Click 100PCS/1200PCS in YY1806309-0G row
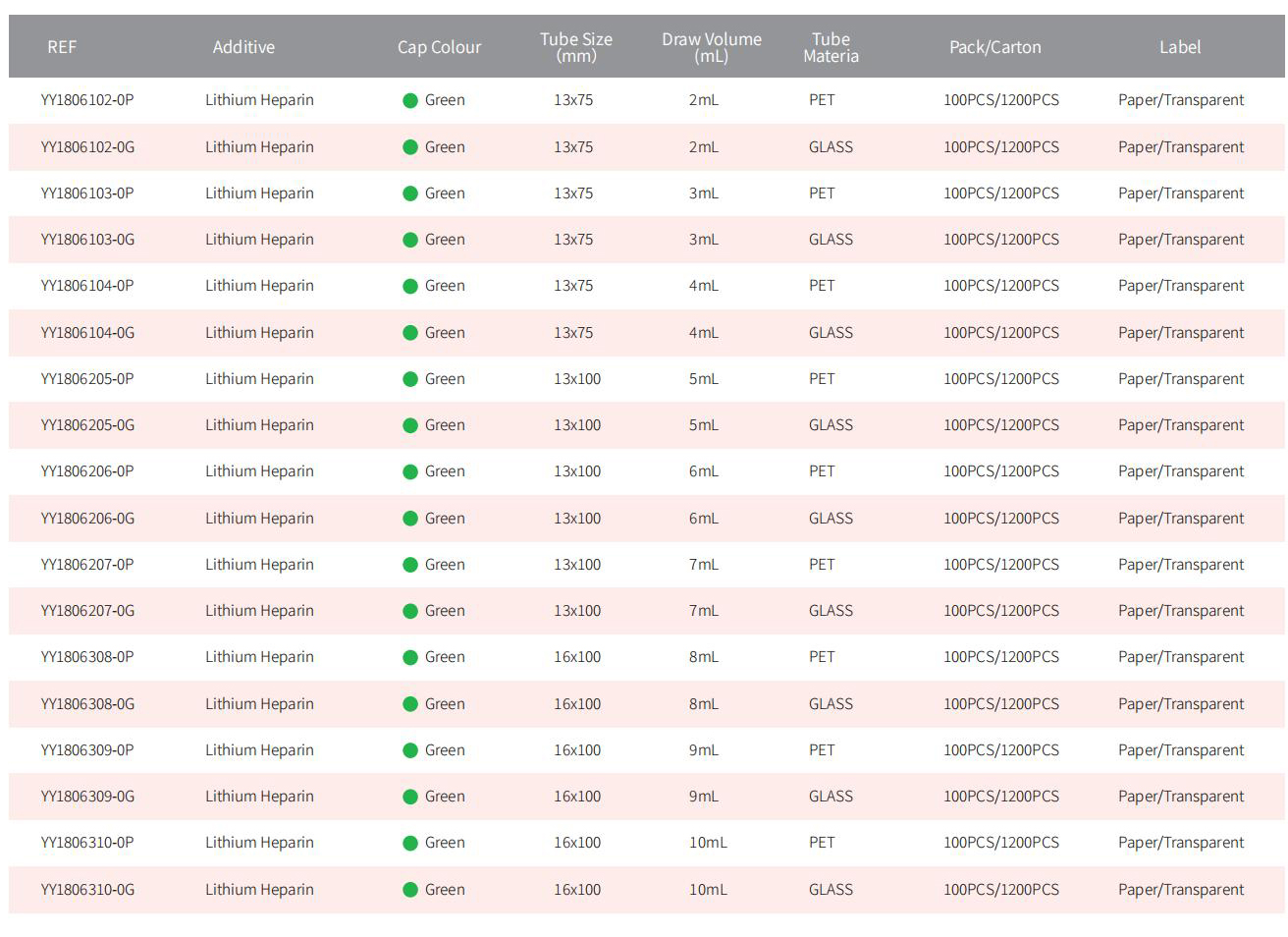Viewport: 1288px width, 937px height. pos(1001,797)
